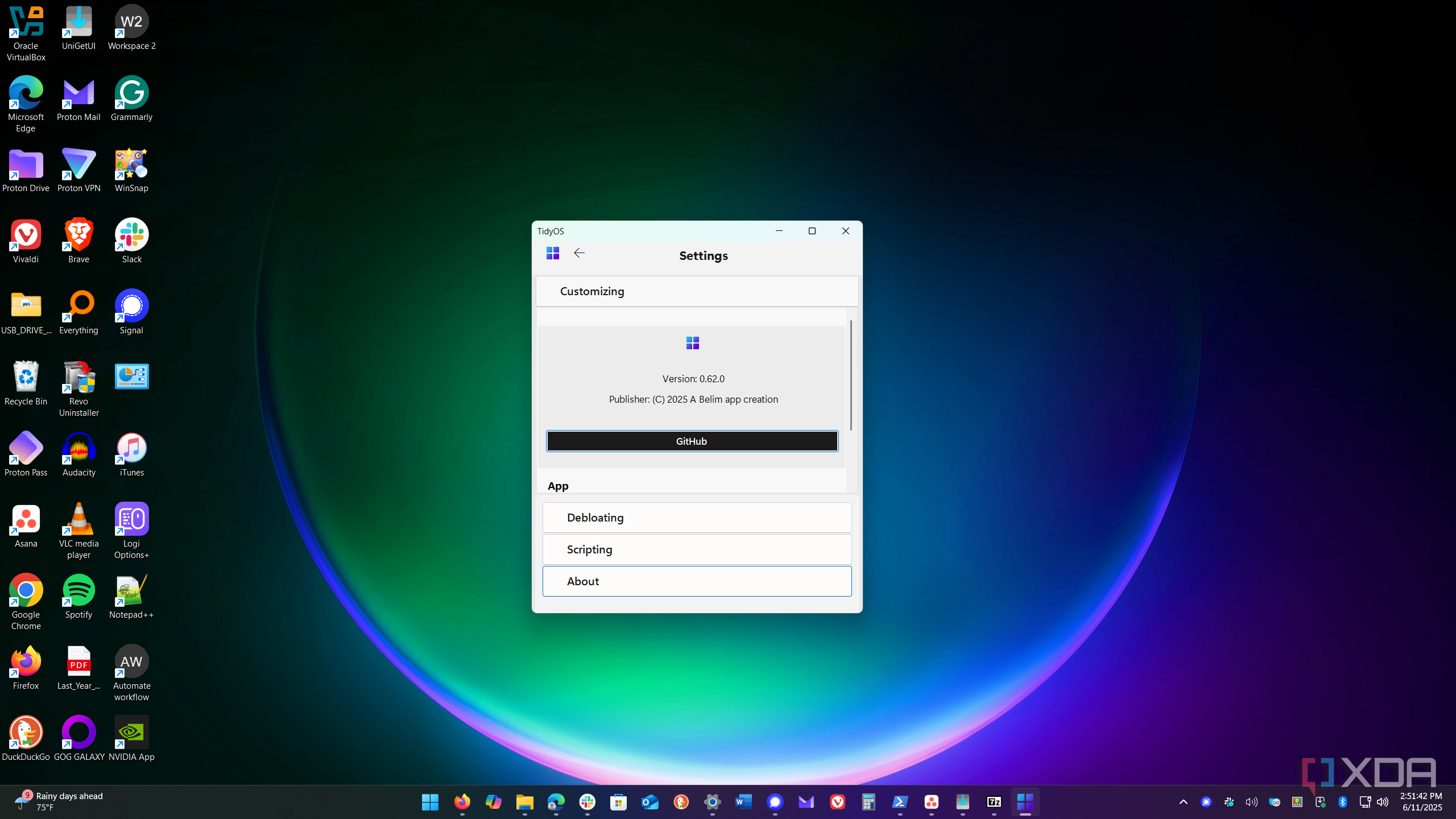Click the Windows Start button
Image resolution: width=1456 pixels, height=819 pixels.
[x=430, y=802]
